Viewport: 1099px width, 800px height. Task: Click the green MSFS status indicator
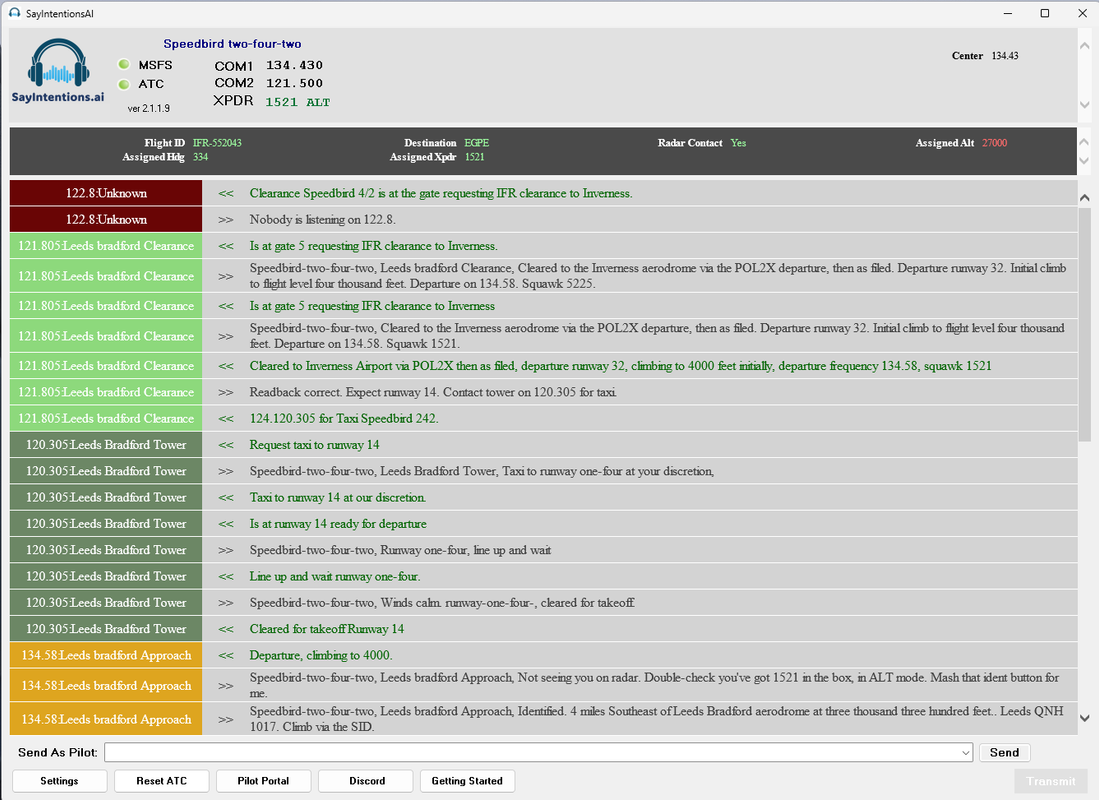coord(124,65)
